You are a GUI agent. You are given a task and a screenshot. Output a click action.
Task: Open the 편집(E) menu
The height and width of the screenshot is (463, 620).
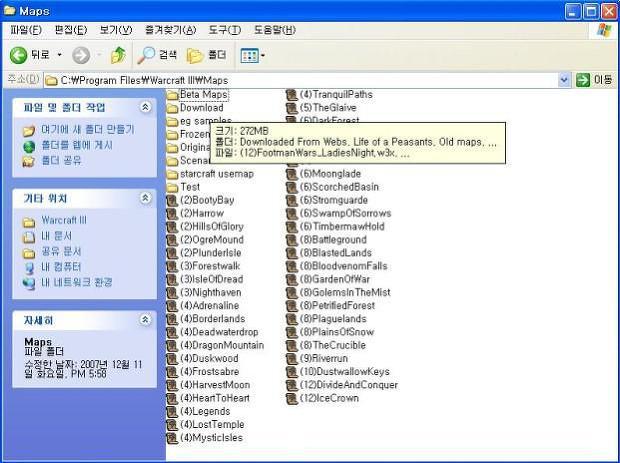click(x=70, y=30)
